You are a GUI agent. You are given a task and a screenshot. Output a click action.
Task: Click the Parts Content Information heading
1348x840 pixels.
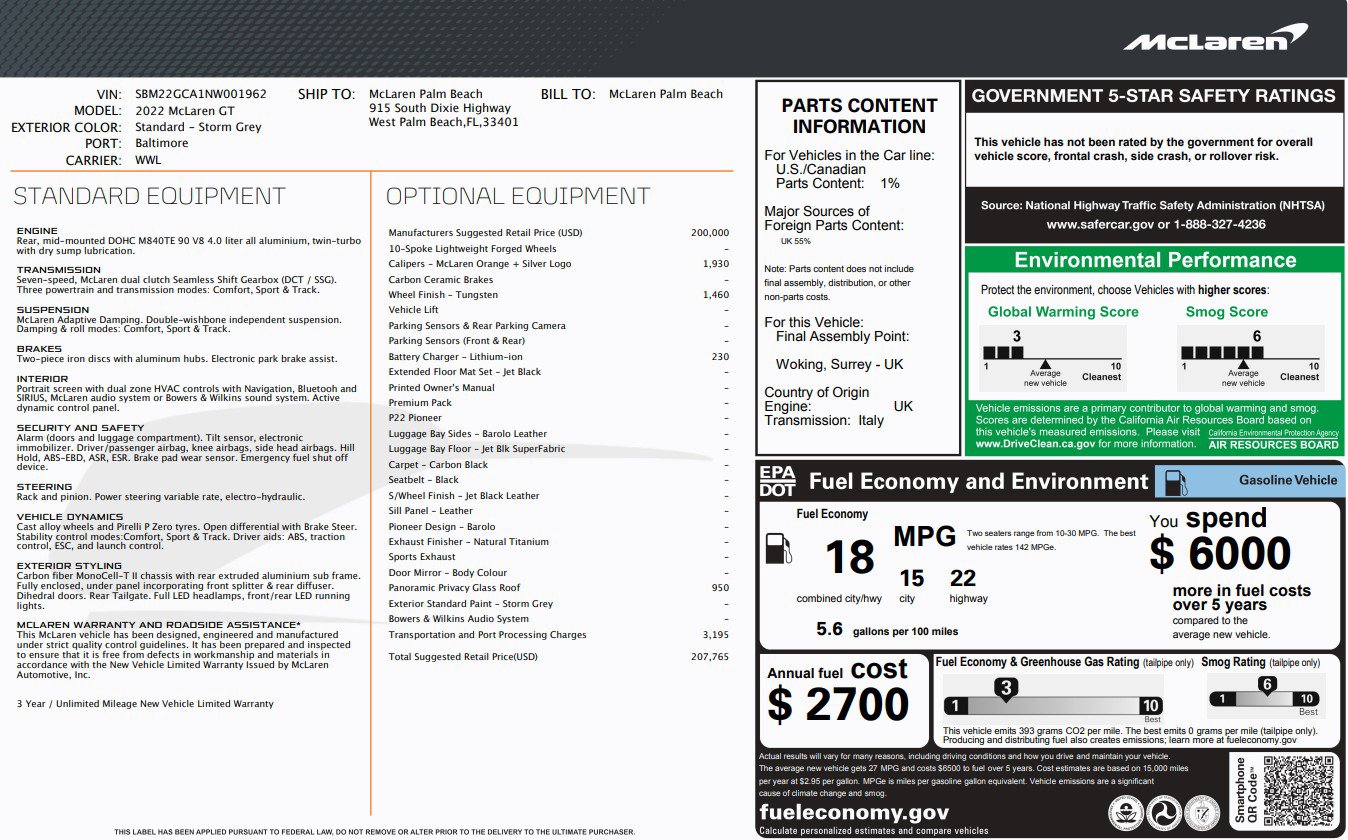pyautogui.click(x=859, y=116)
